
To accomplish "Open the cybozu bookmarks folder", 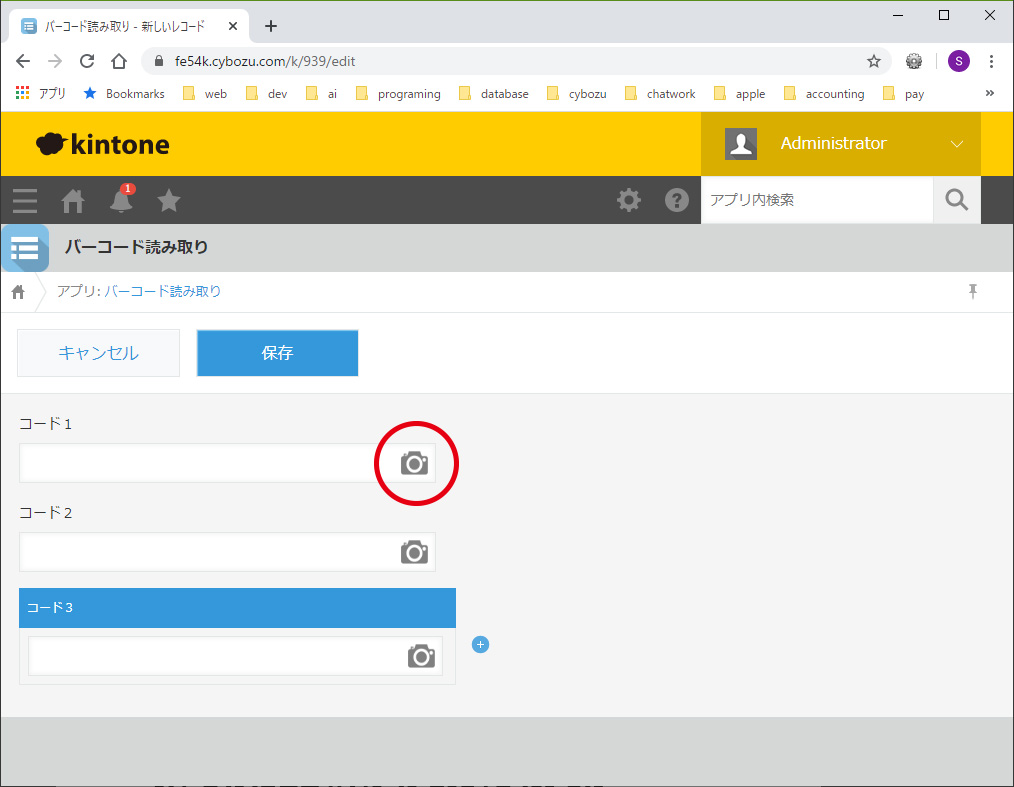I will coord(577,94).
